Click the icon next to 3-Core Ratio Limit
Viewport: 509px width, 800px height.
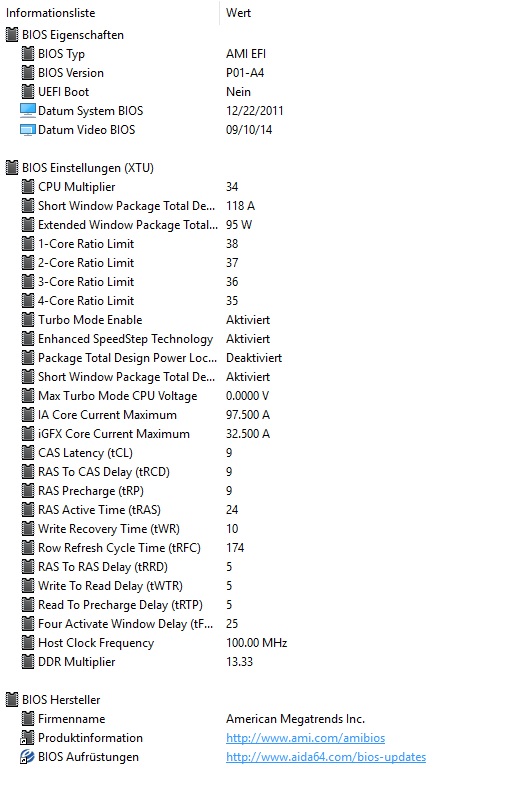pyautogui.click(x=28, y=281)
